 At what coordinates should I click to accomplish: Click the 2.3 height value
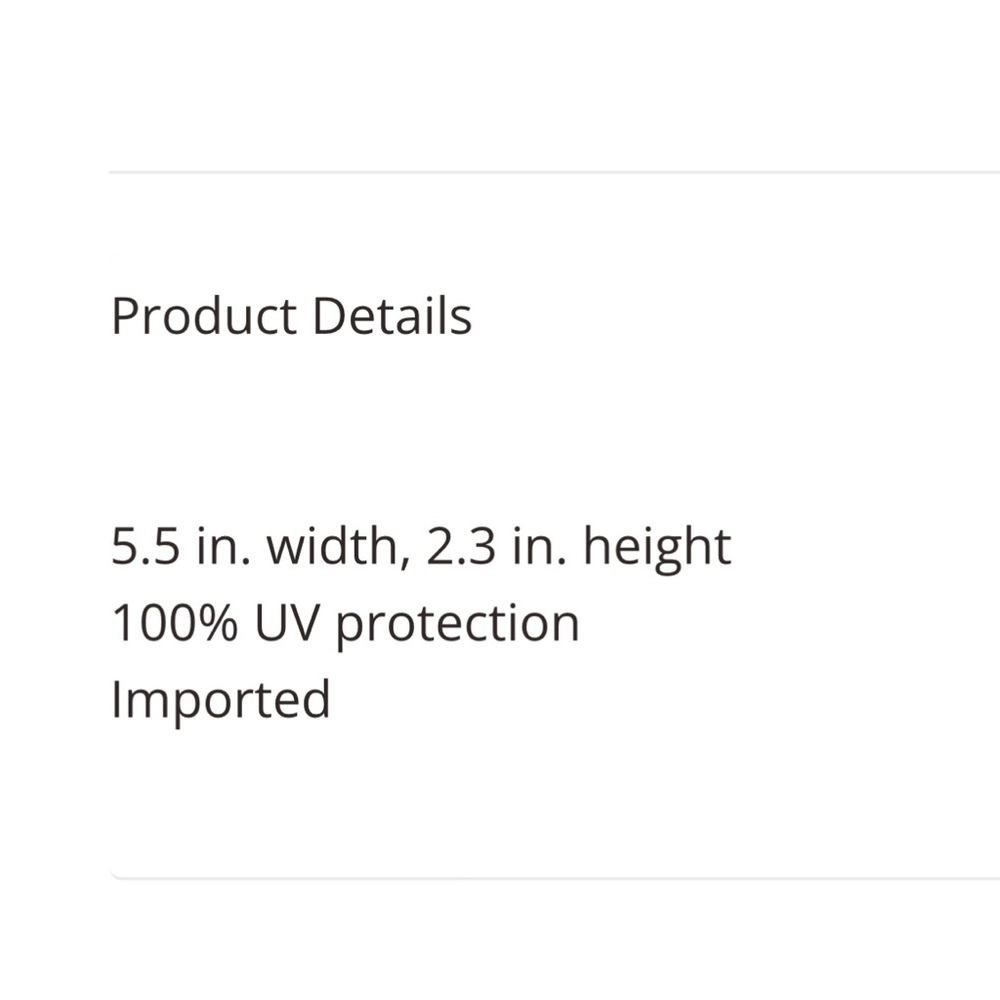[x=460, y=547]
